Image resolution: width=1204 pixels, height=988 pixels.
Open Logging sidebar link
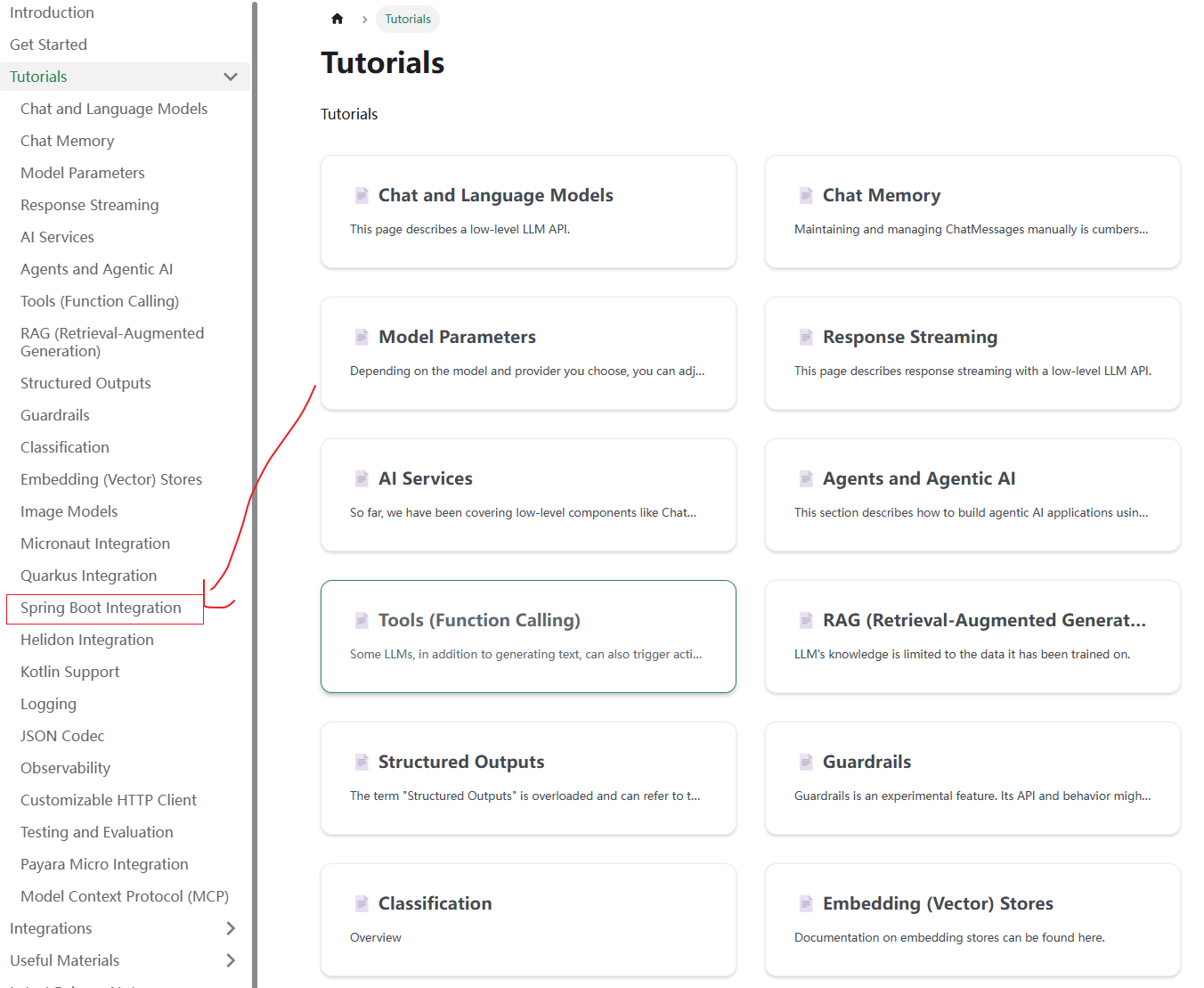(48, 704)
